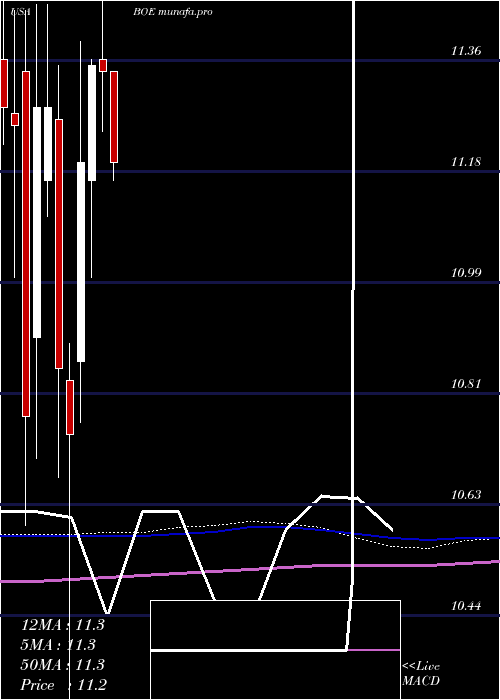500x700 pixels.
Task: Click the last red candlestick body
Action: (x=114, y=117)
